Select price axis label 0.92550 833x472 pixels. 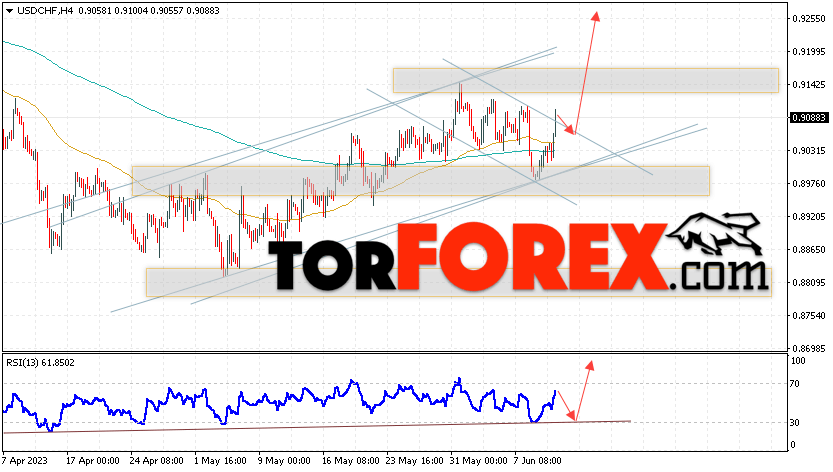click(809, 19)
